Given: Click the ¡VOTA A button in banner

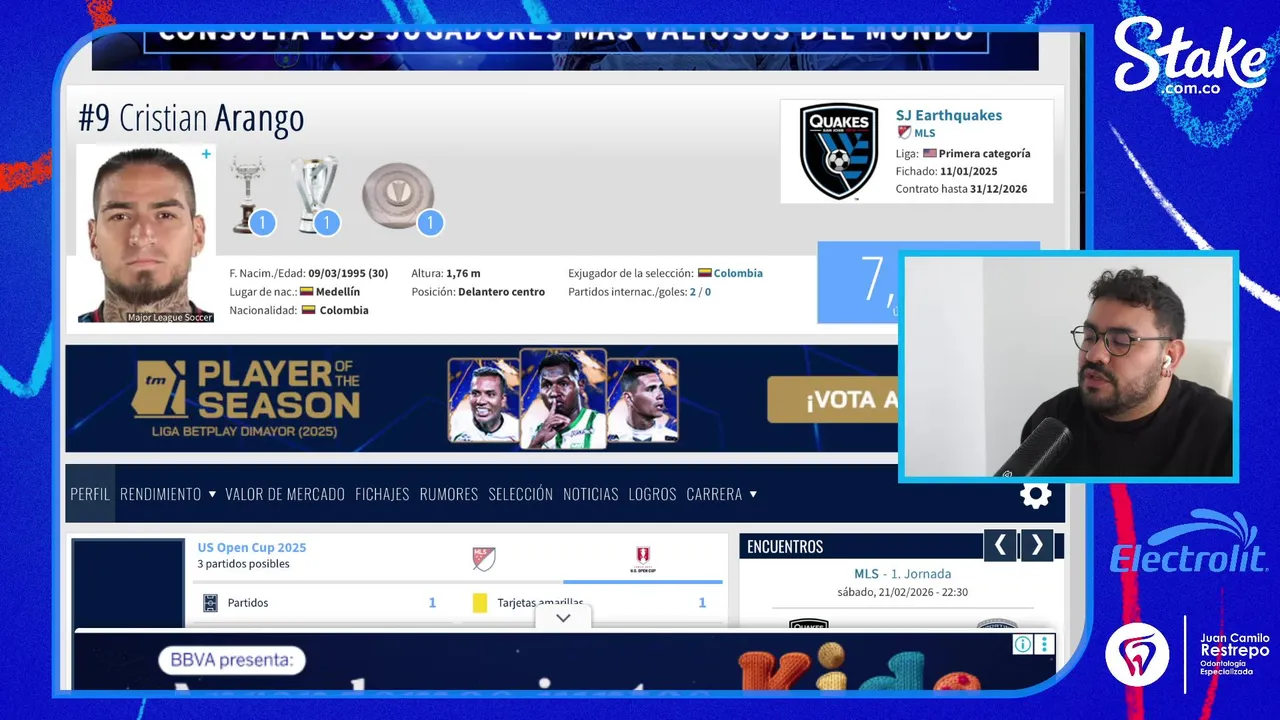Looking at the screenshot, I should [x=832, y=400].
